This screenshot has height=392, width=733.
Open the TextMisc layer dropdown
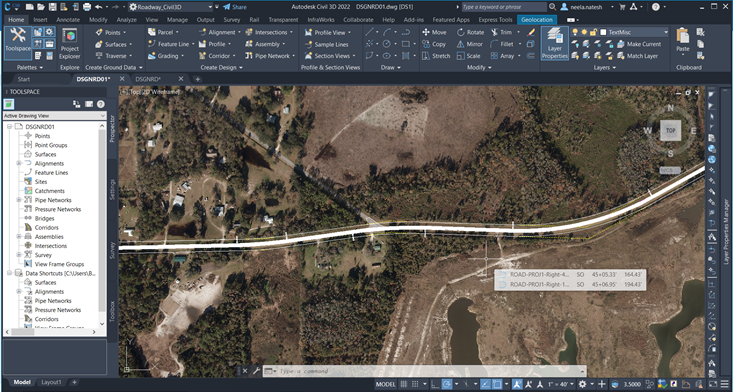point(634,32)
